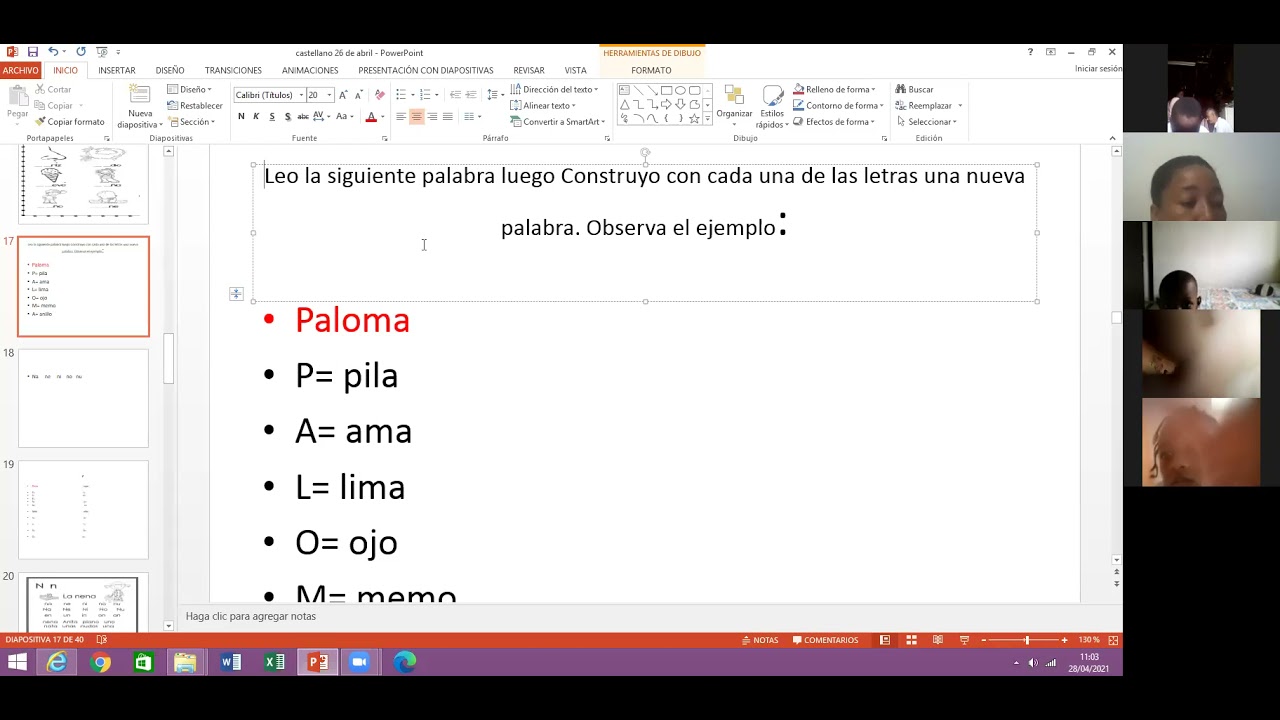This screenshot has width=1280, height=720.
Task: Save the presentation from quick access toolbar
Action: (x=33, y=52)
